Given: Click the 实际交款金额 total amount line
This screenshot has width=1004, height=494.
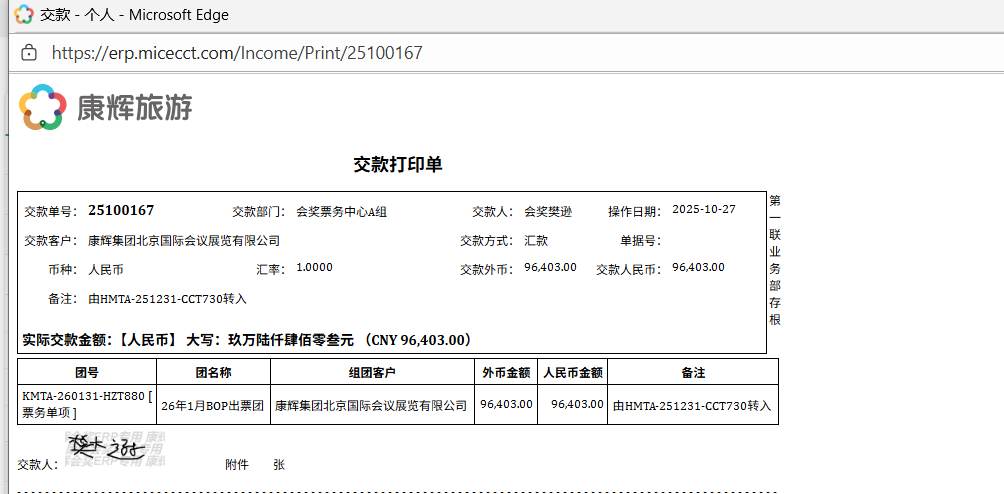Looking at the screenshot, I should [246, 340].
